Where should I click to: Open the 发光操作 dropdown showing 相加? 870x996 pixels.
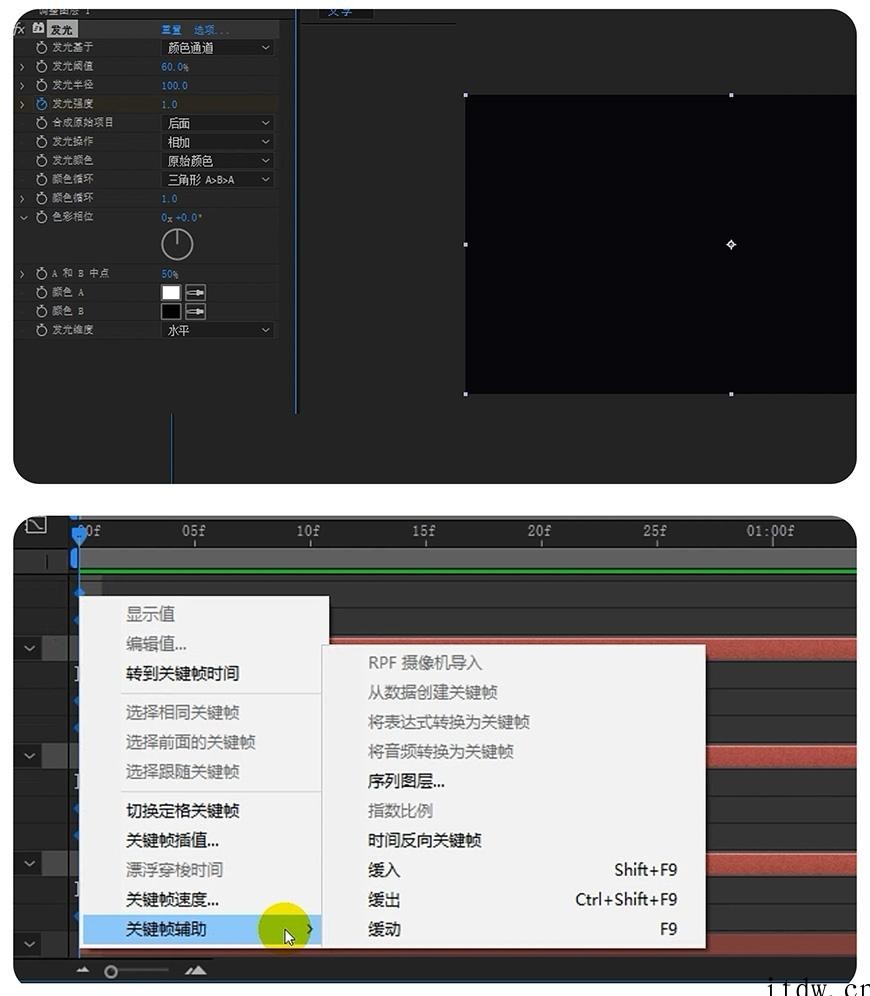coord(218,142)
